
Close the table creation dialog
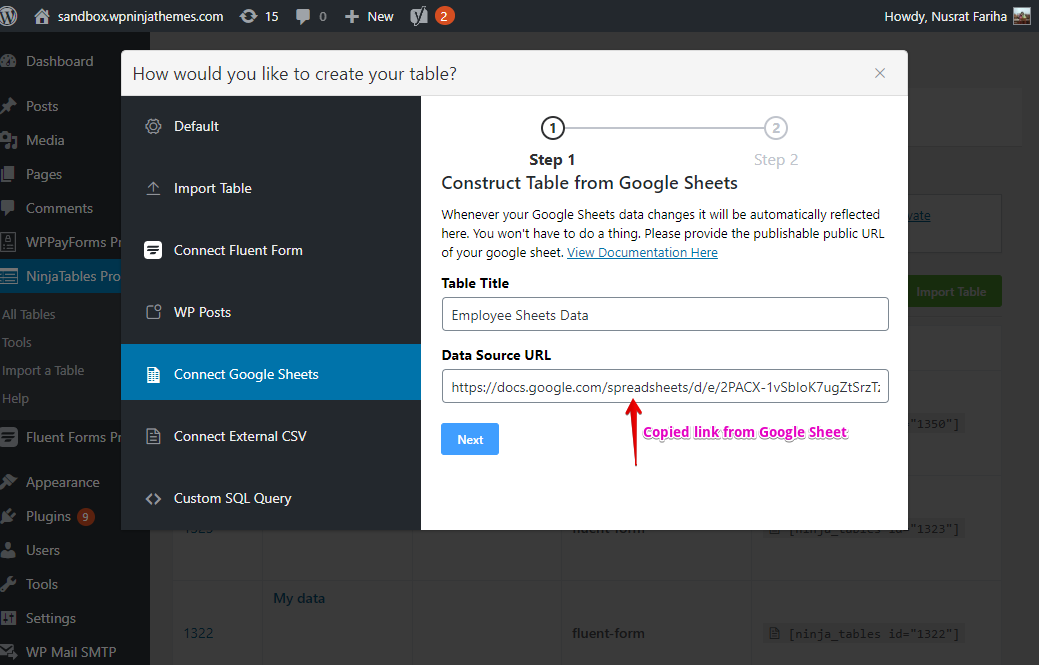880,74
